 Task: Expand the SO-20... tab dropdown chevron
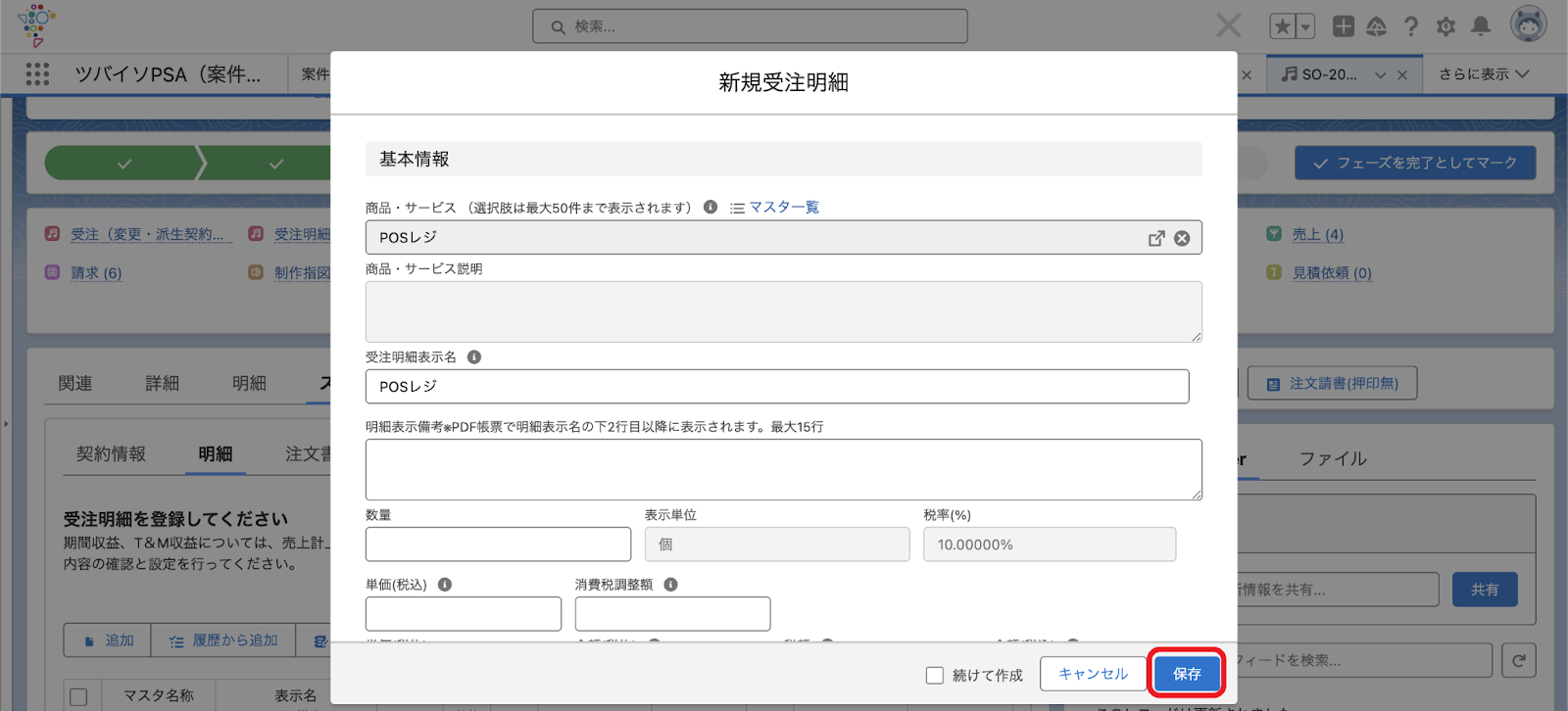1381,74
